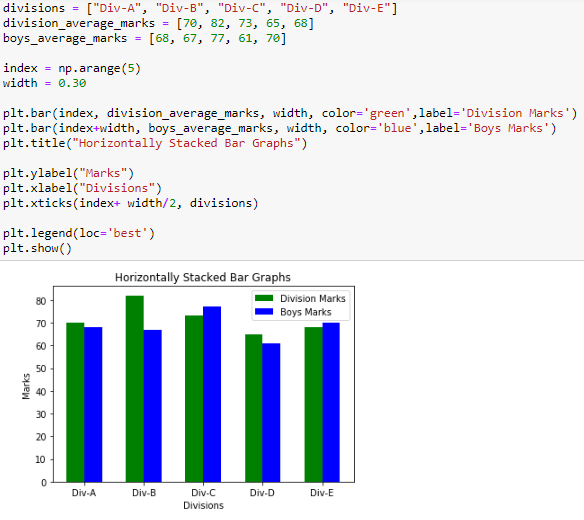Click the blue bar for Div-C
The image size is (584, 520).
click(212, 394)
